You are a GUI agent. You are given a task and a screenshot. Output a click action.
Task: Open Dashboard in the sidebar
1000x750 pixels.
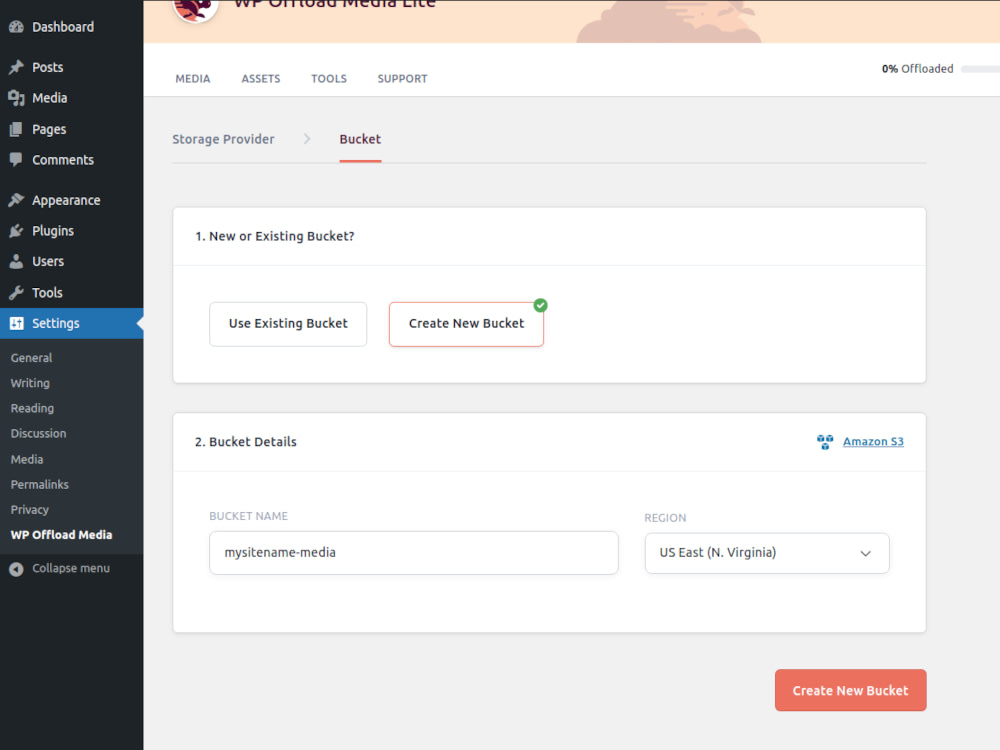pyautogui.click(x=62, y=27)
